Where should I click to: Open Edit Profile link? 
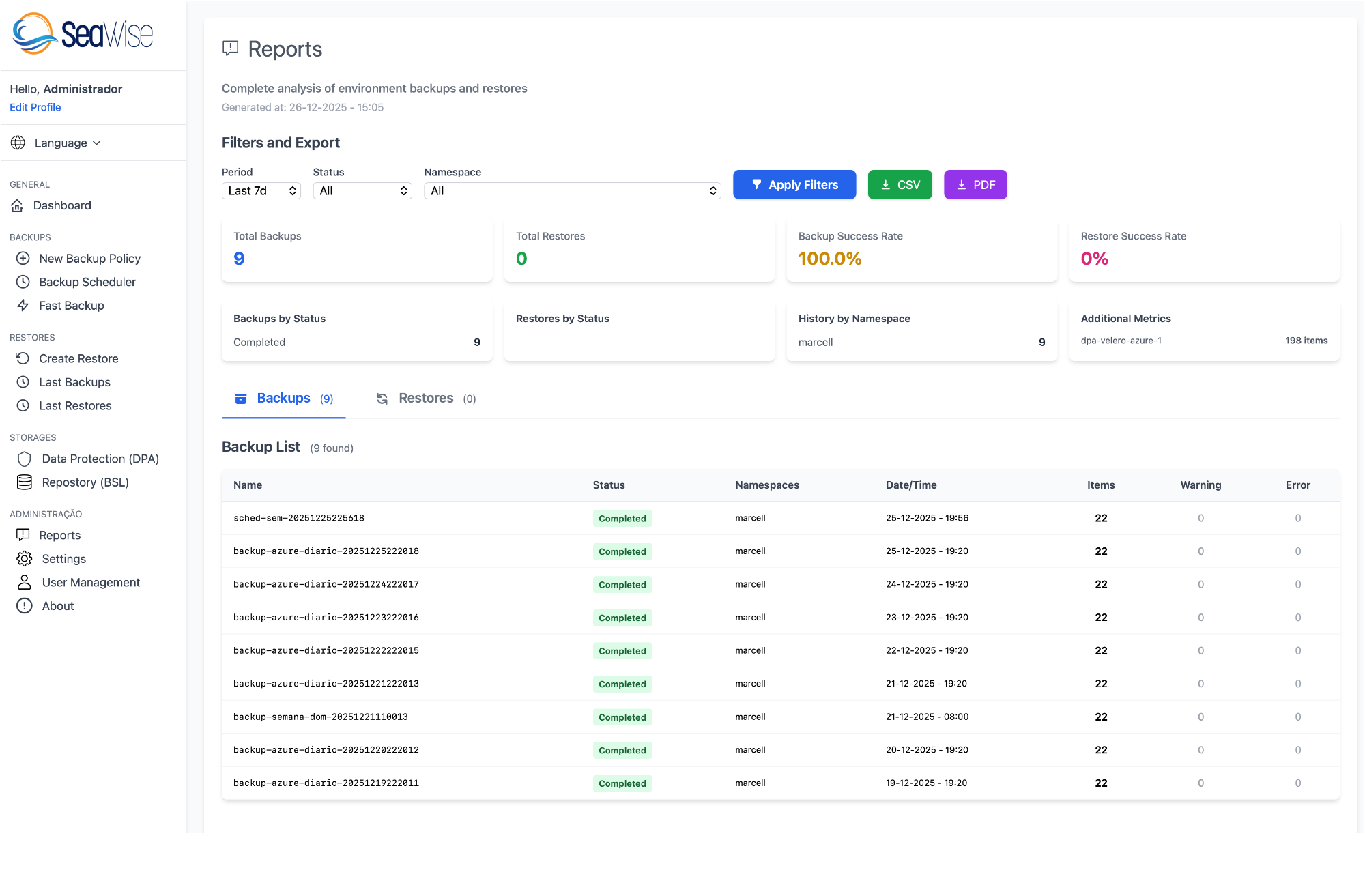point(35,107)
